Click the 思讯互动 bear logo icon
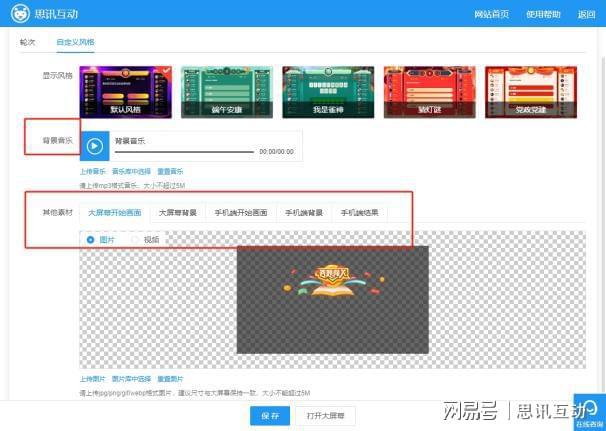The height and width of the screenshot is (431, 606). [x=20, y=14]
